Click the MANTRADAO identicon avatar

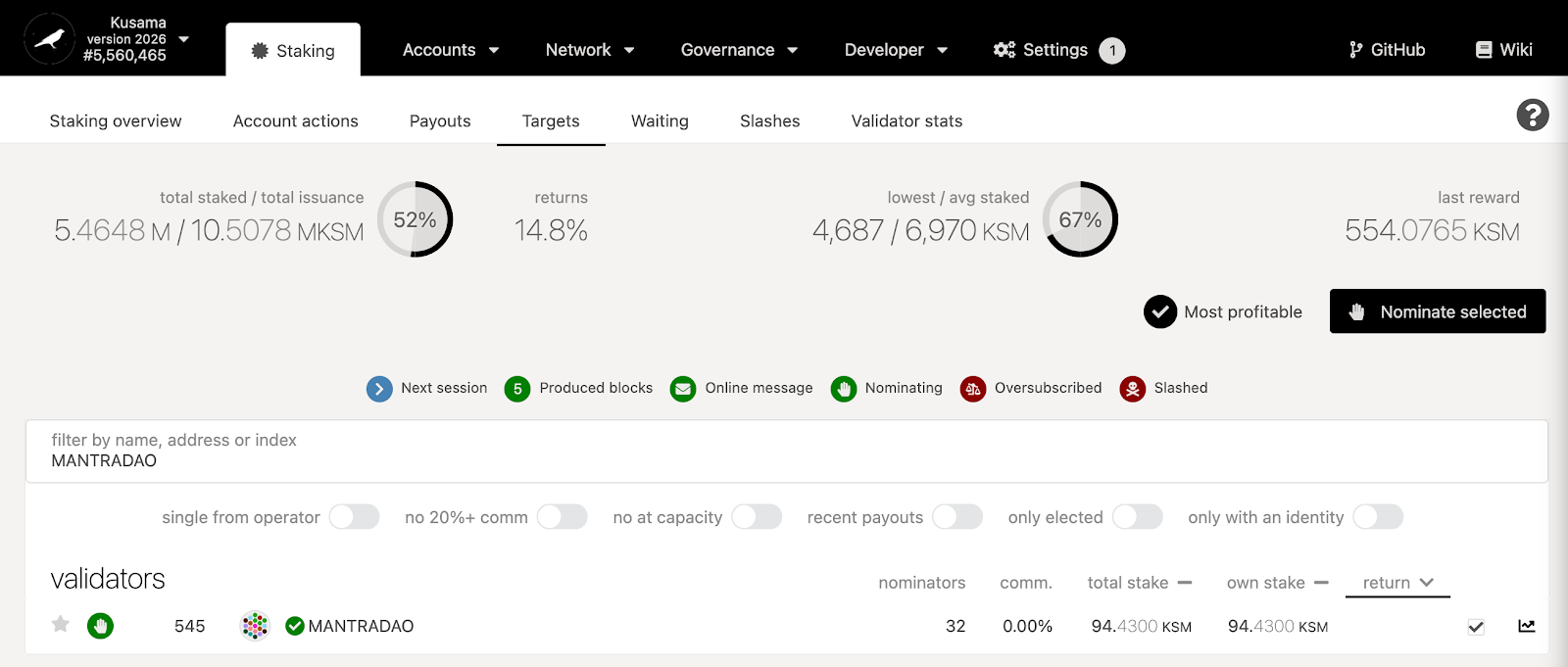(255, 626)
